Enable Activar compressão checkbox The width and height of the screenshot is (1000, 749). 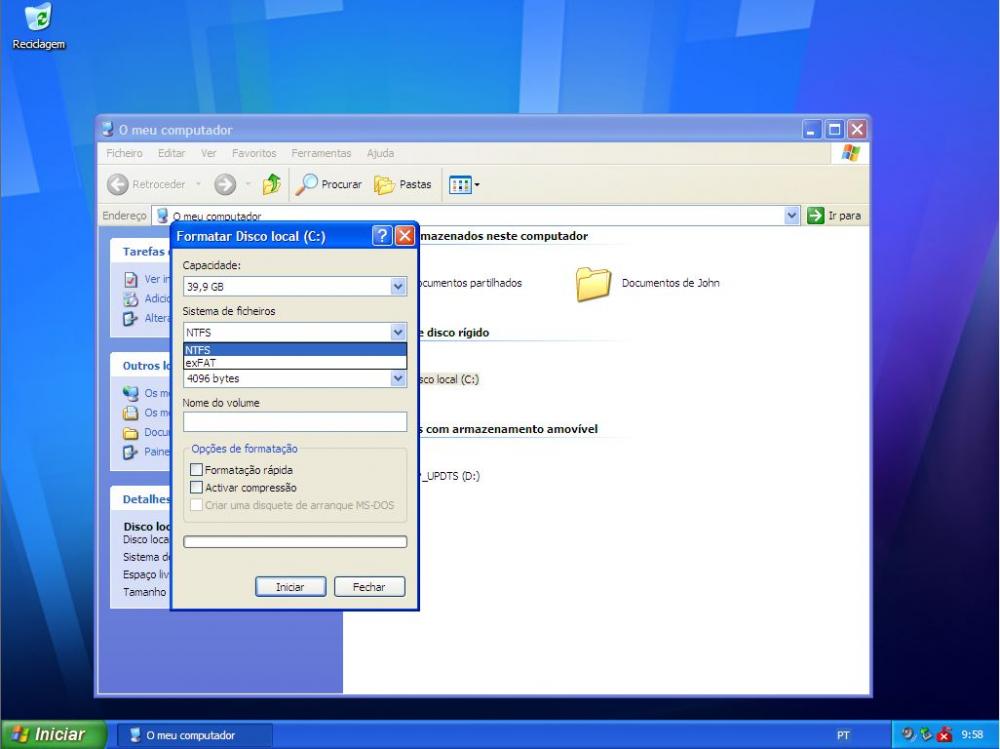[x=197, y=488]
